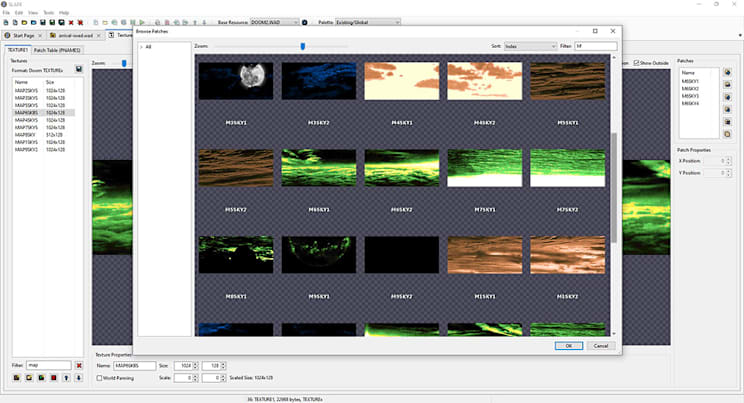Click the Zoom slider handle in Browse Patches
The height and width of the screenshot is (403, 744).
tap(303, 46)
